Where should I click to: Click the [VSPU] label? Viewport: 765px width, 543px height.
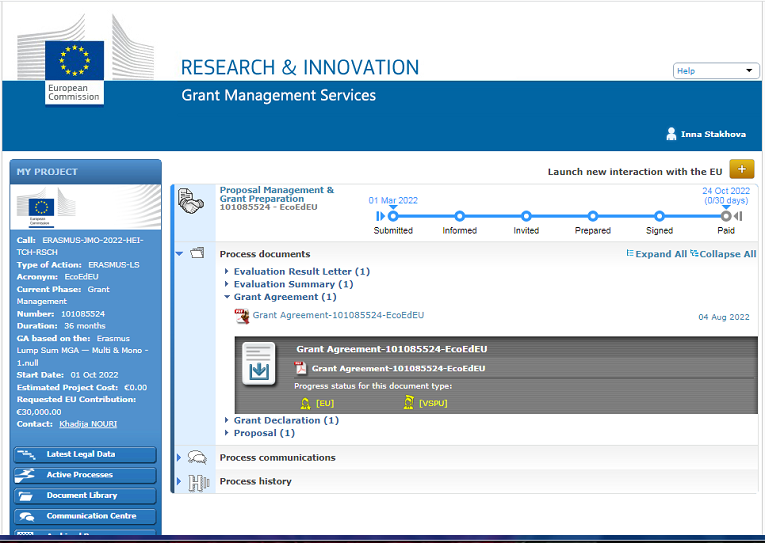[x=433, y=403]
